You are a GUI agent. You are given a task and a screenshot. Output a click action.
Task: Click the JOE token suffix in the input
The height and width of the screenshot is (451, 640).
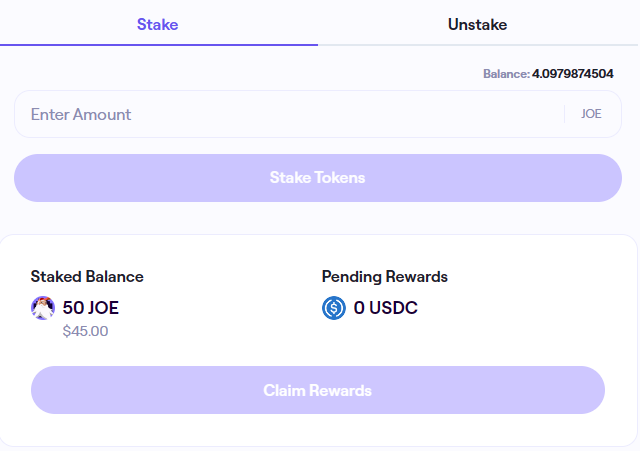click(x=591, y=114)
